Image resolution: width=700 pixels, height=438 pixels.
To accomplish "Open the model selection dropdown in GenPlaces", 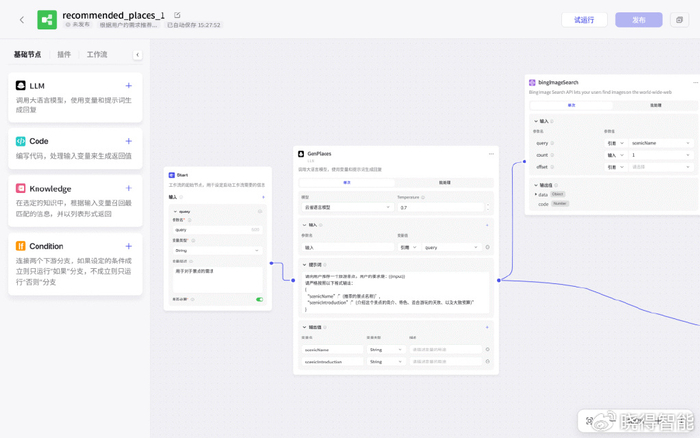I will pos(347,207).
